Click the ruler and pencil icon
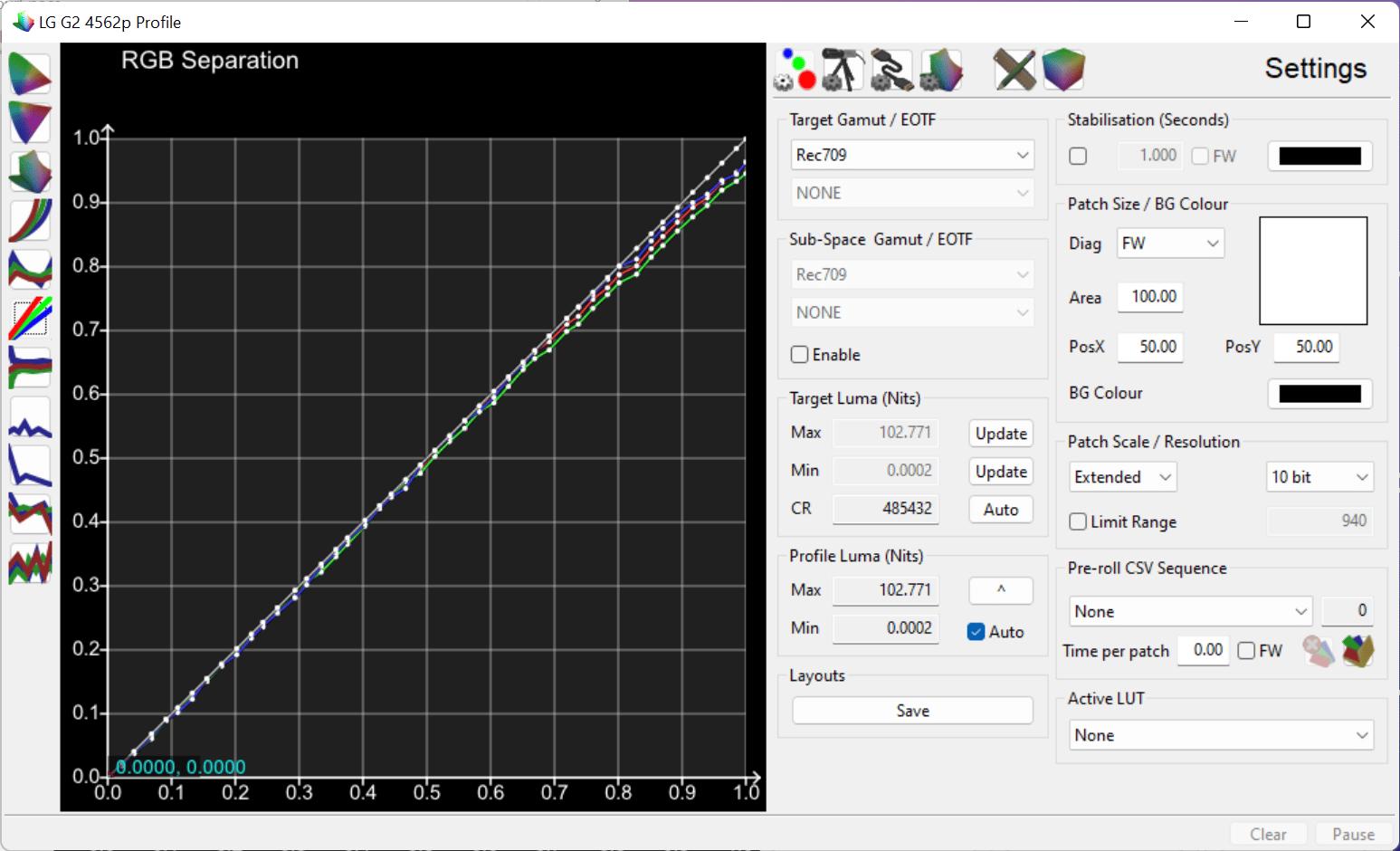The width and height of the screenshot is (1400, 851). pyautogui.click(x=1014, y=70)
